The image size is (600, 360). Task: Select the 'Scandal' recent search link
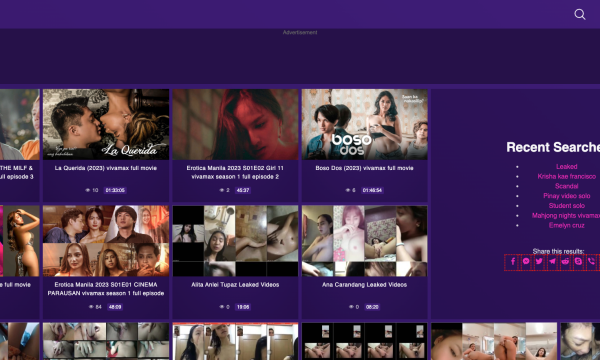[x=566, y=186]
